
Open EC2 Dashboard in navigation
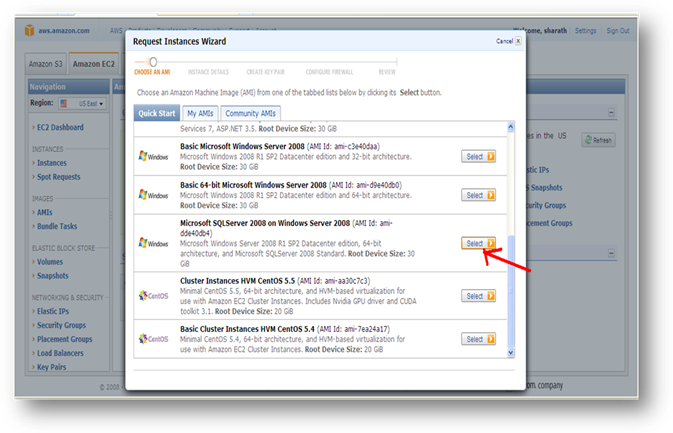coord(60,127)
